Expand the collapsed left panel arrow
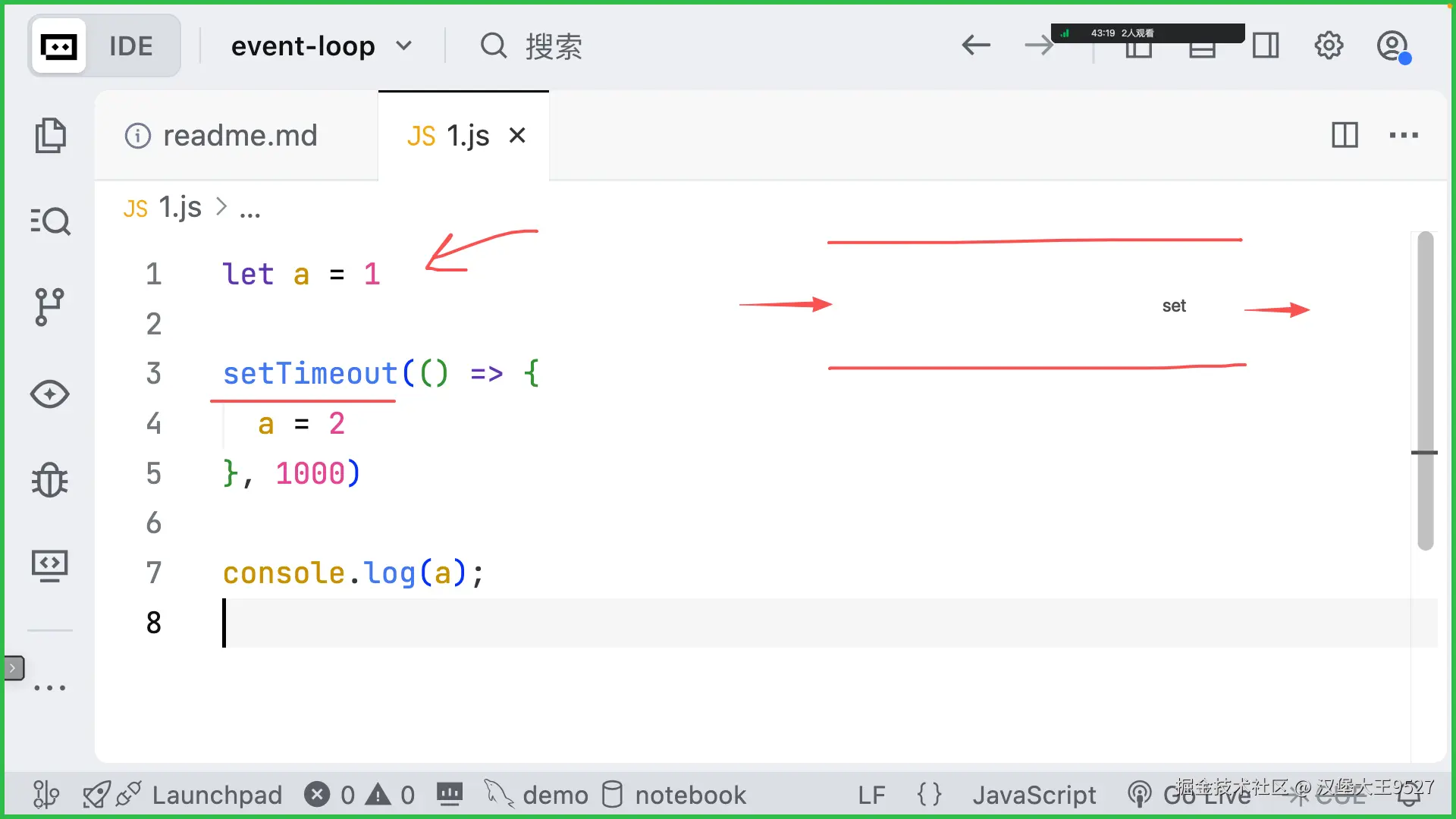1456x819 pixels. (x=13, y=668)
